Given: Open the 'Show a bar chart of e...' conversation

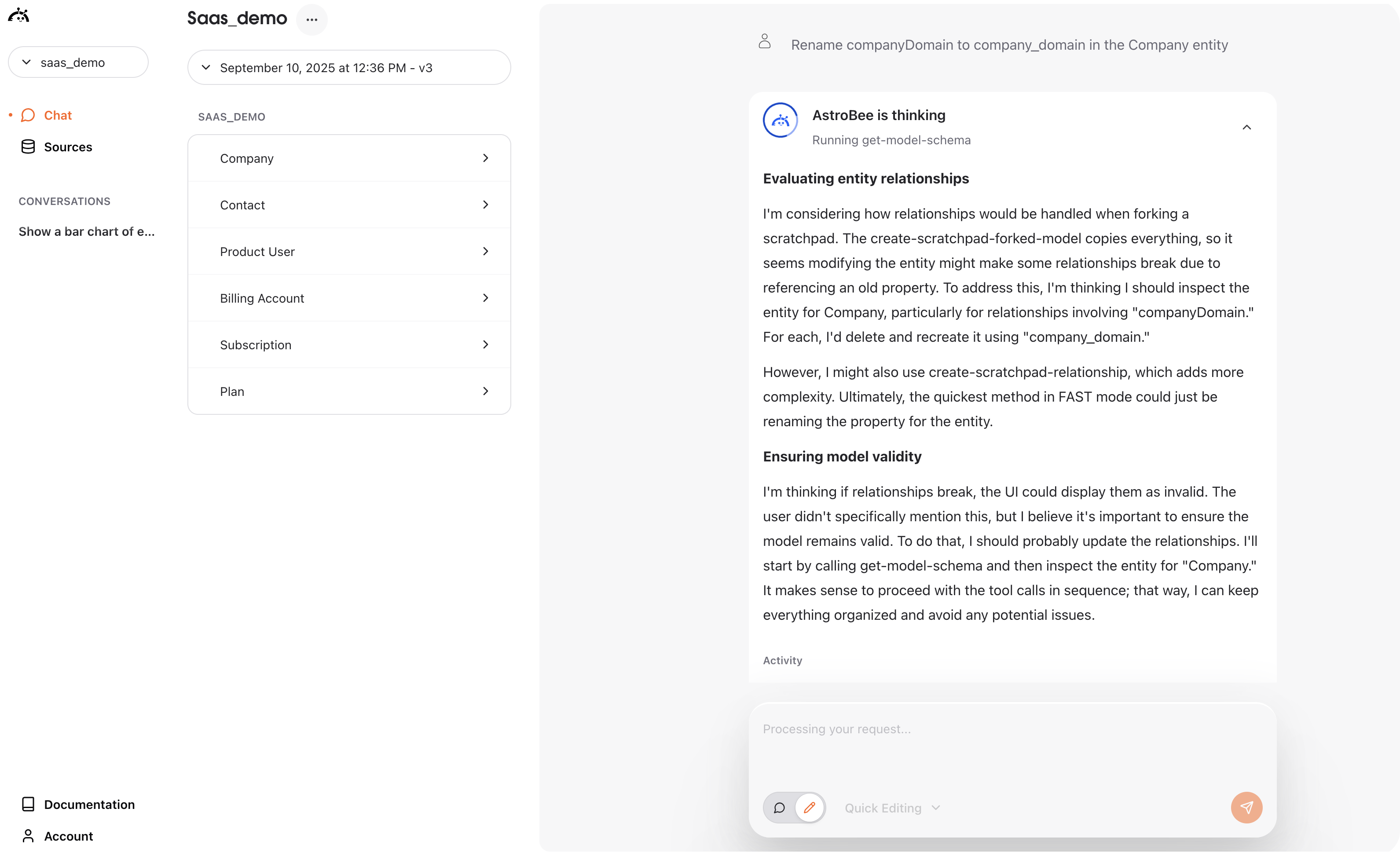Looking at the screenshot, I should point(86,232).
